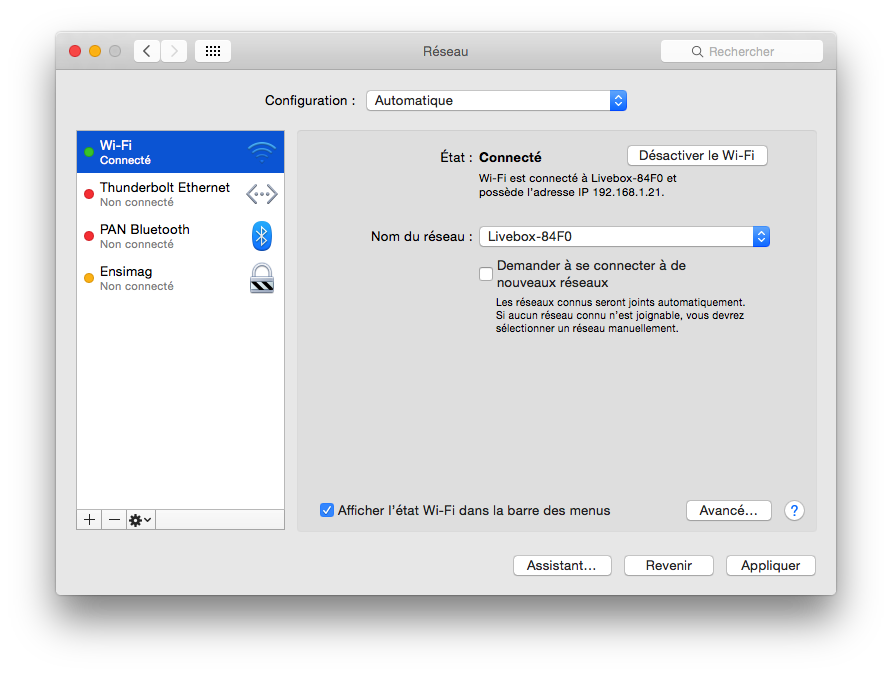Screen dimensions: 892x675
Task: Click the red status dot of PAN Bluetooth
Action: coord(89,236)
